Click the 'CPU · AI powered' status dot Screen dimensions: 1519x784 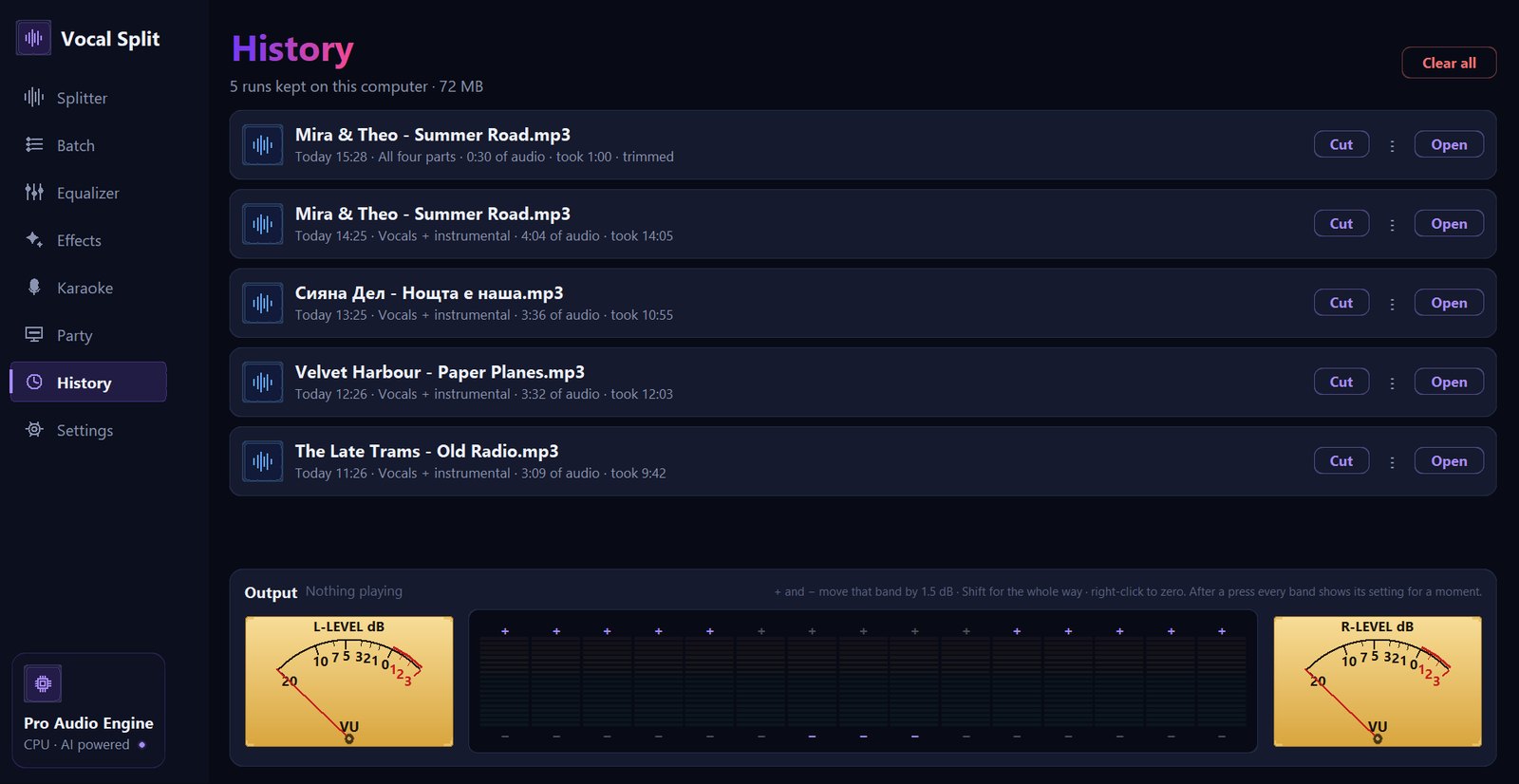point(142,745)
